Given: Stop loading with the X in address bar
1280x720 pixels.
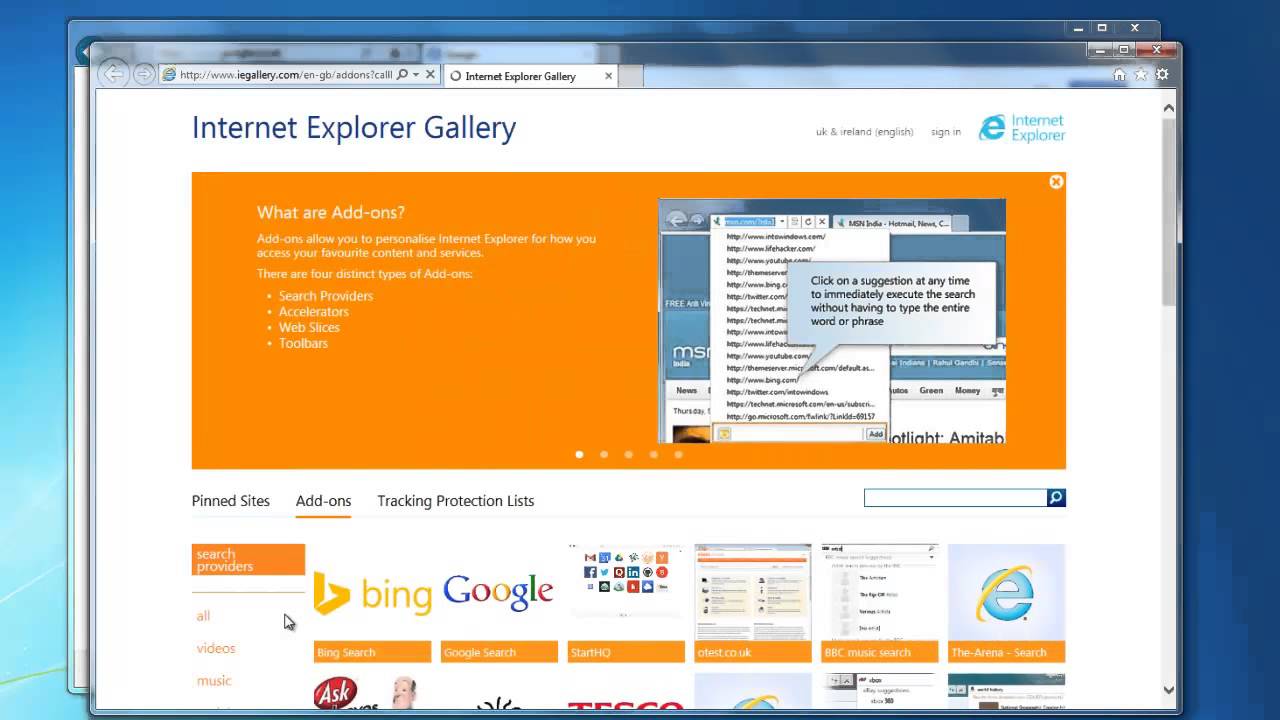Looking at the screenshot, I should pyautogui.click(x=431, y=75).
